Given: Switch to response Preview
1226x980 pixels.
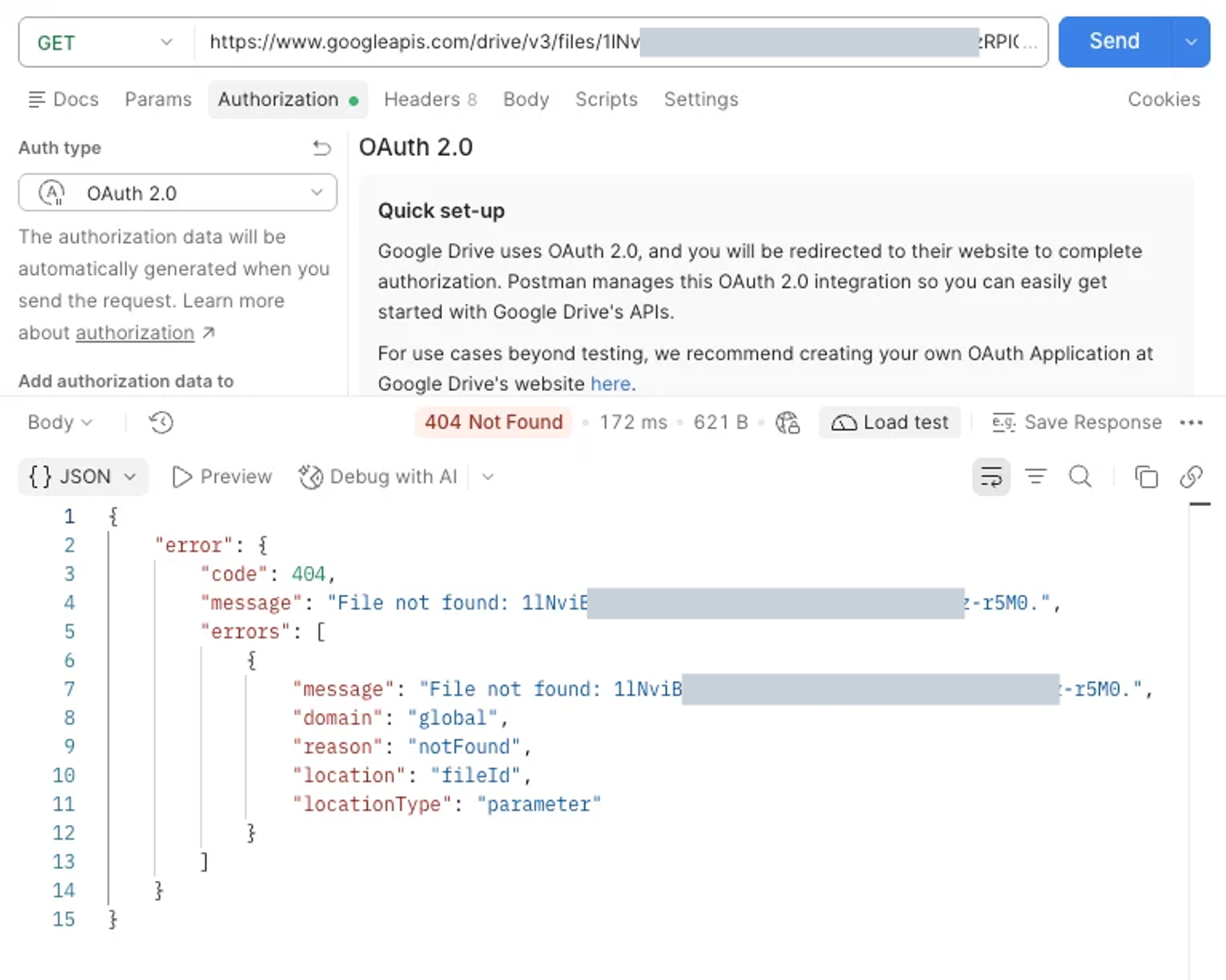Looking at the screenshot, I should click(221, 477).
